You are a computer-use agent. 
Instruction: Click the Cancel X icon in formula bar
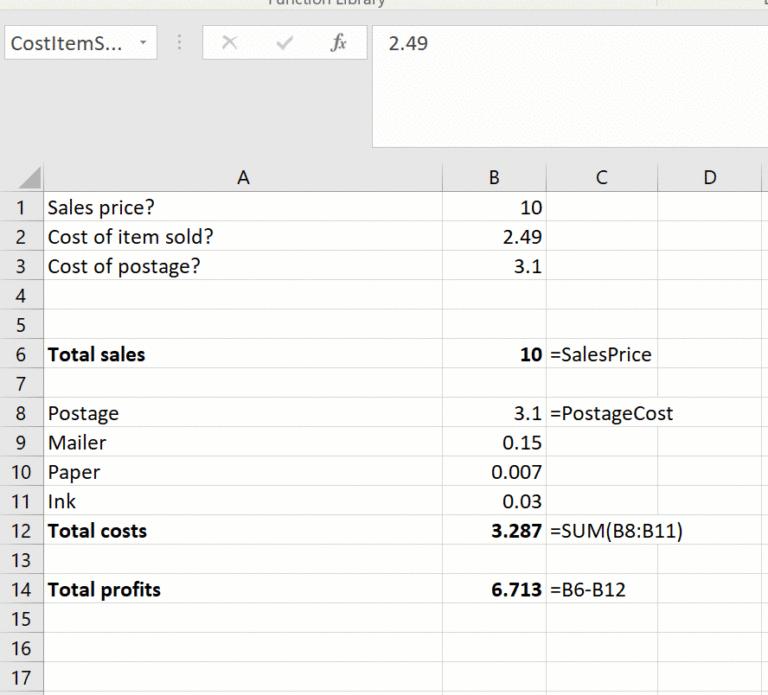[229, 44]
